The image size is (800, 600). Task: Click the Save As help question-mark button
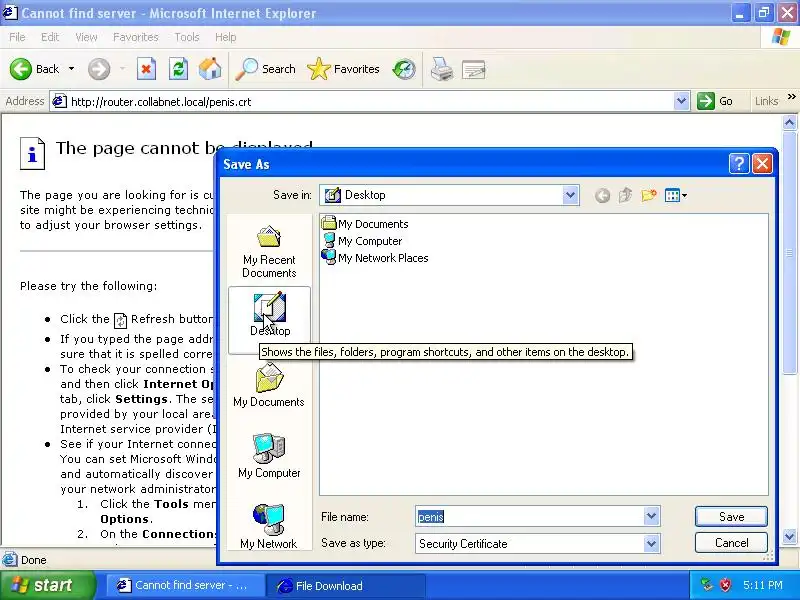pyautogui.click(x=739, y=164)
